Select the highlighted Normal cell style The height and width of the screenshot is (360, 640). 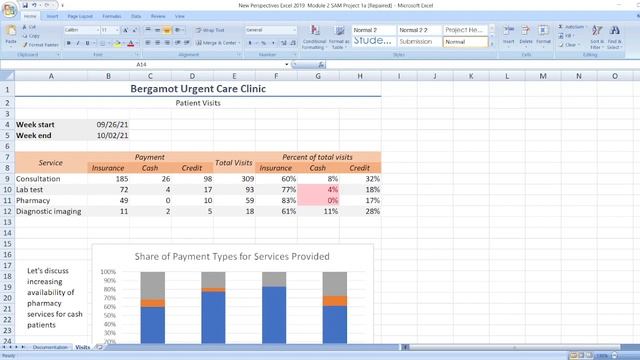pyautogui.click(x=465, y=42)
